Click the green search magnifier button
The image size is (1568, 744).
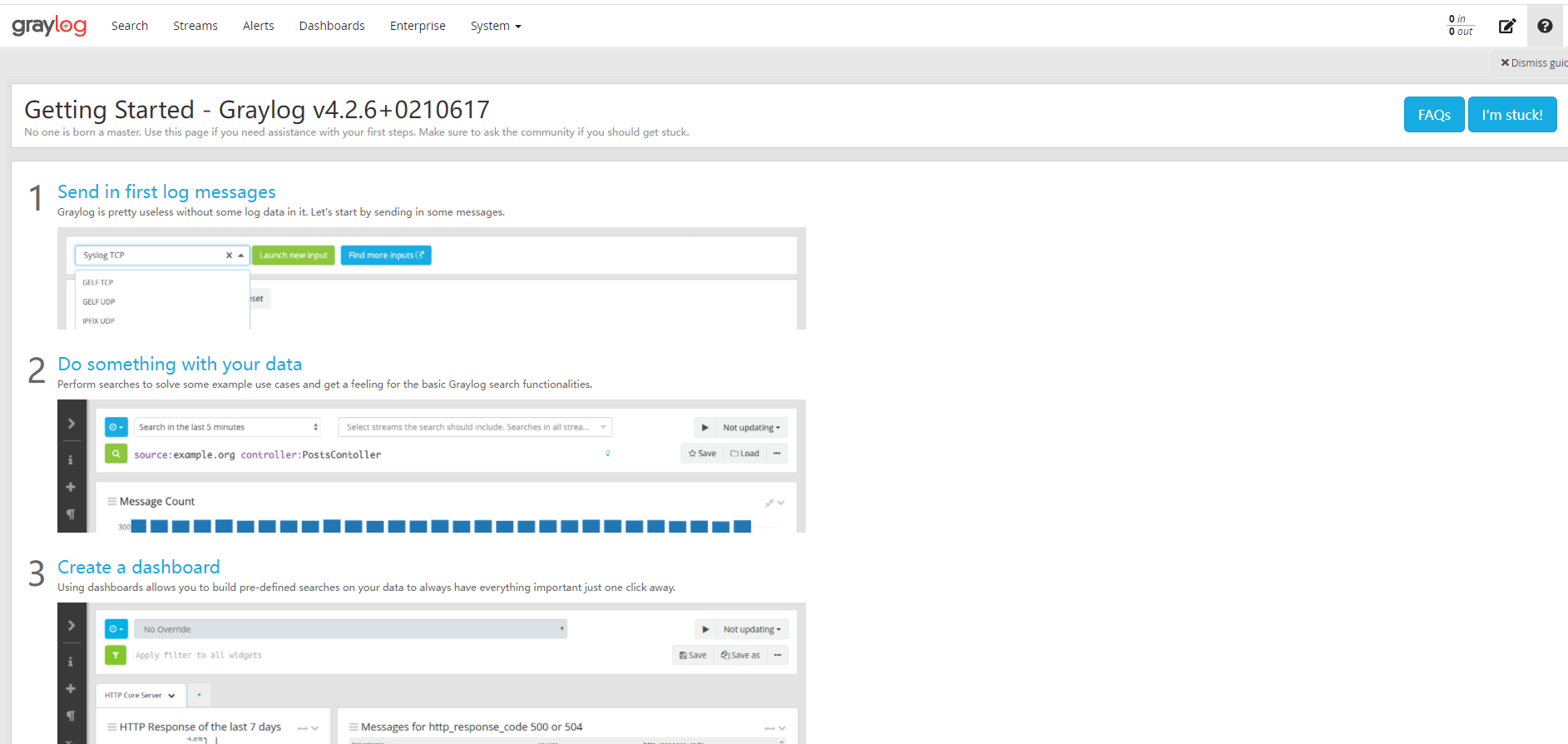tap(116, 454)
